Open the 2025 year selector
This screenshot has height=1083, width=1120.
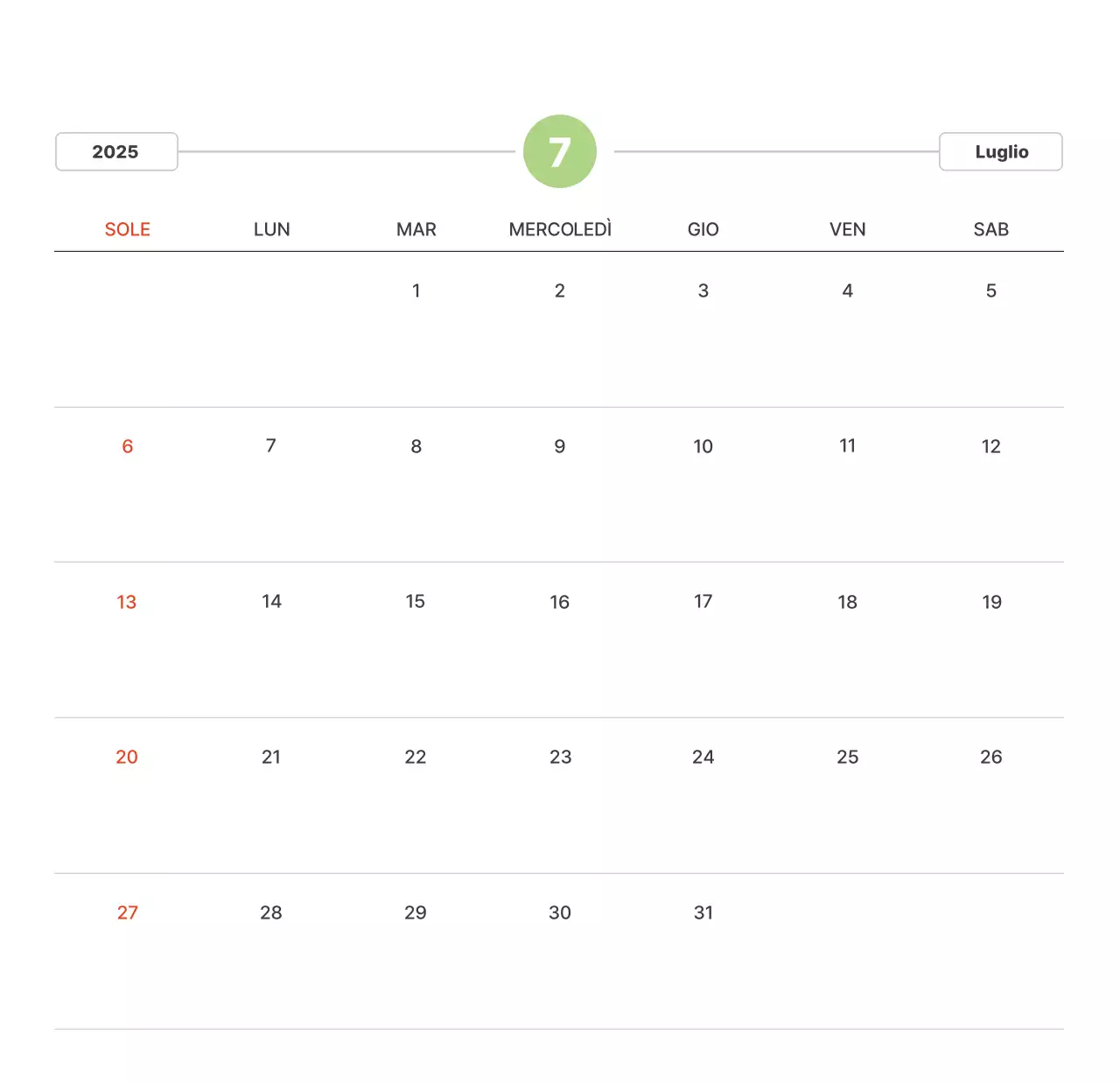[116, 152]
